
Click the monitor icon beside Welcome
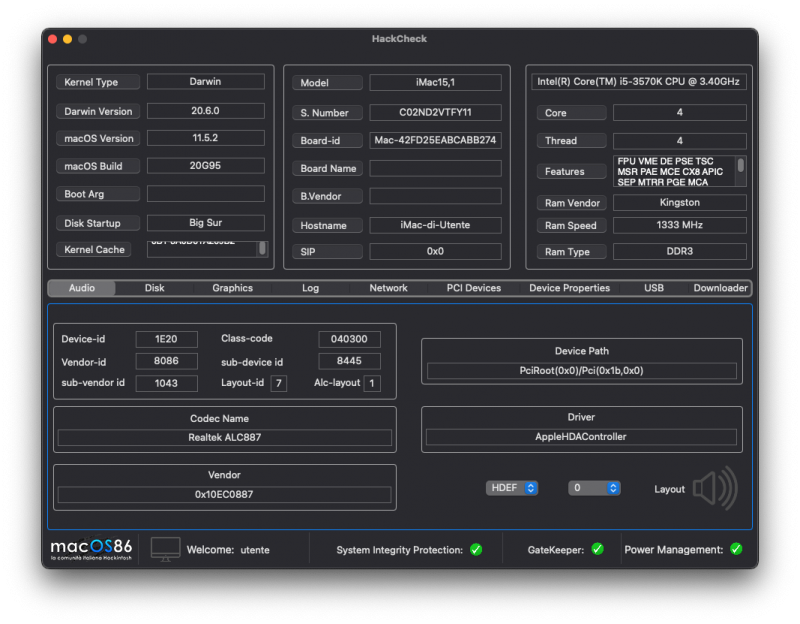click(166, 548)
